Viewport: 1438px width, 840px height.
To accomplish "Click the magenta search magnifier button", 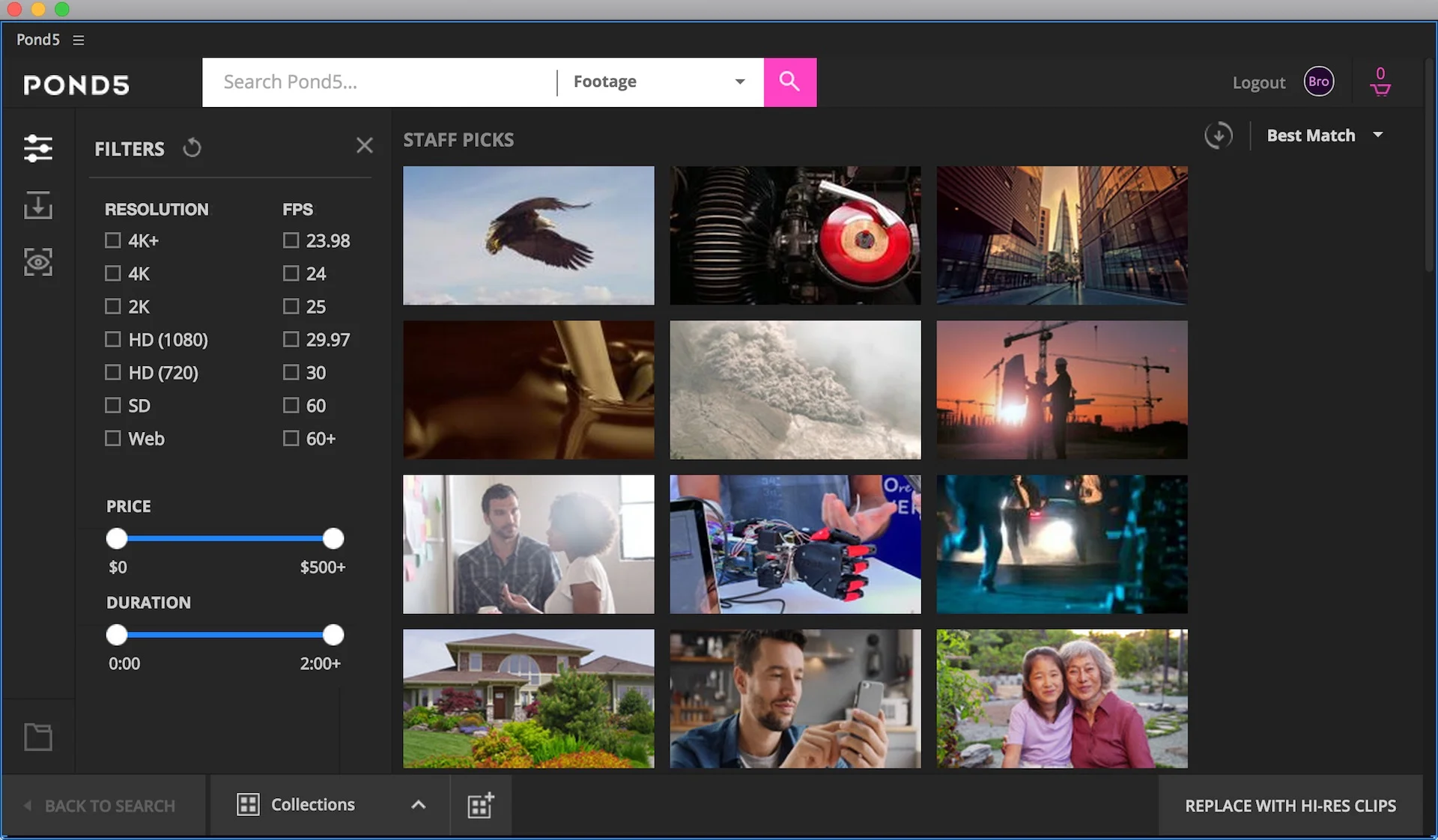I will coord(789,82).
